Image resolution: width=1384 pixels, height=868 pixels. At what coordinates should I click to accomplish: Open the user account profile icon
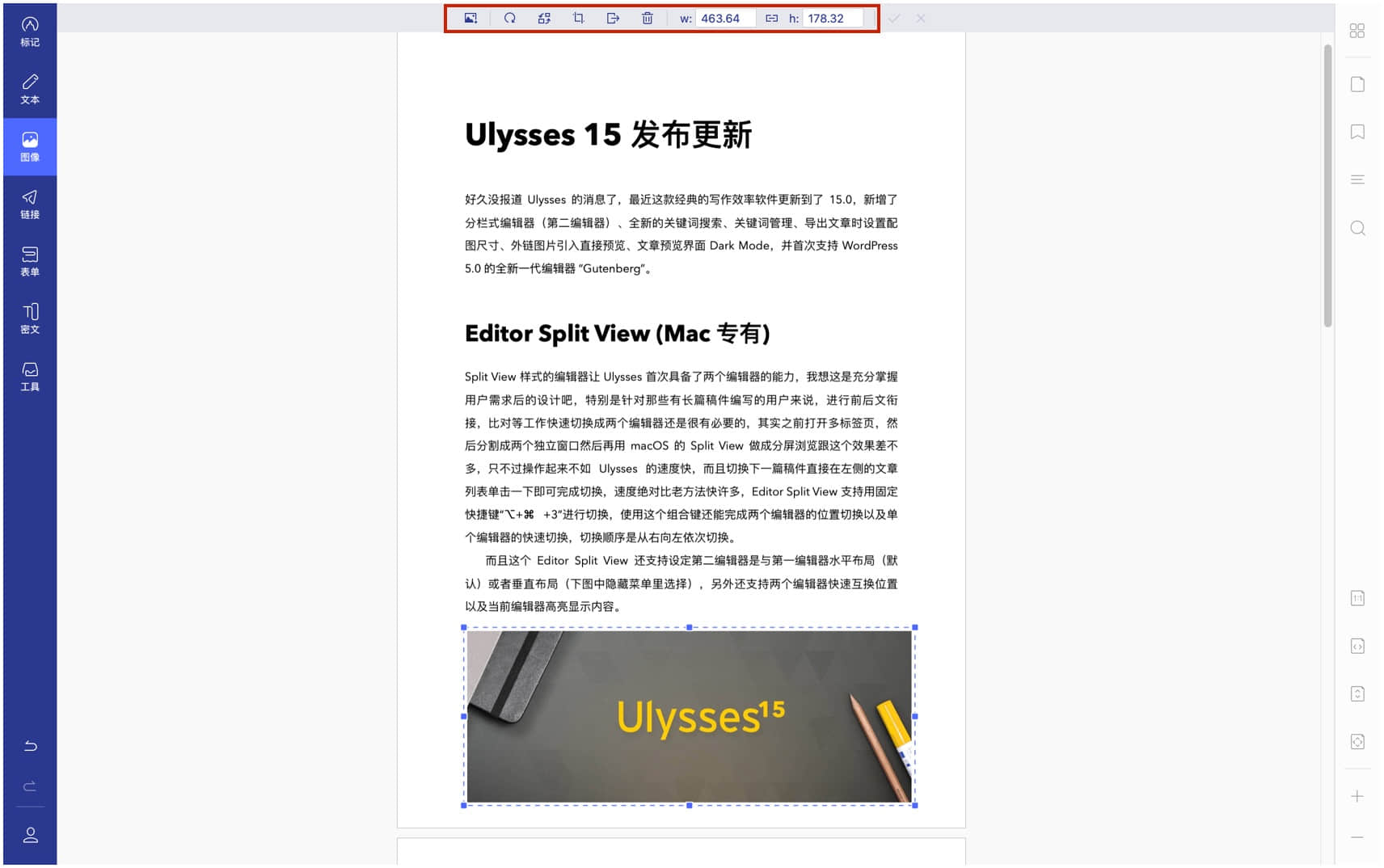click(30, 835)
